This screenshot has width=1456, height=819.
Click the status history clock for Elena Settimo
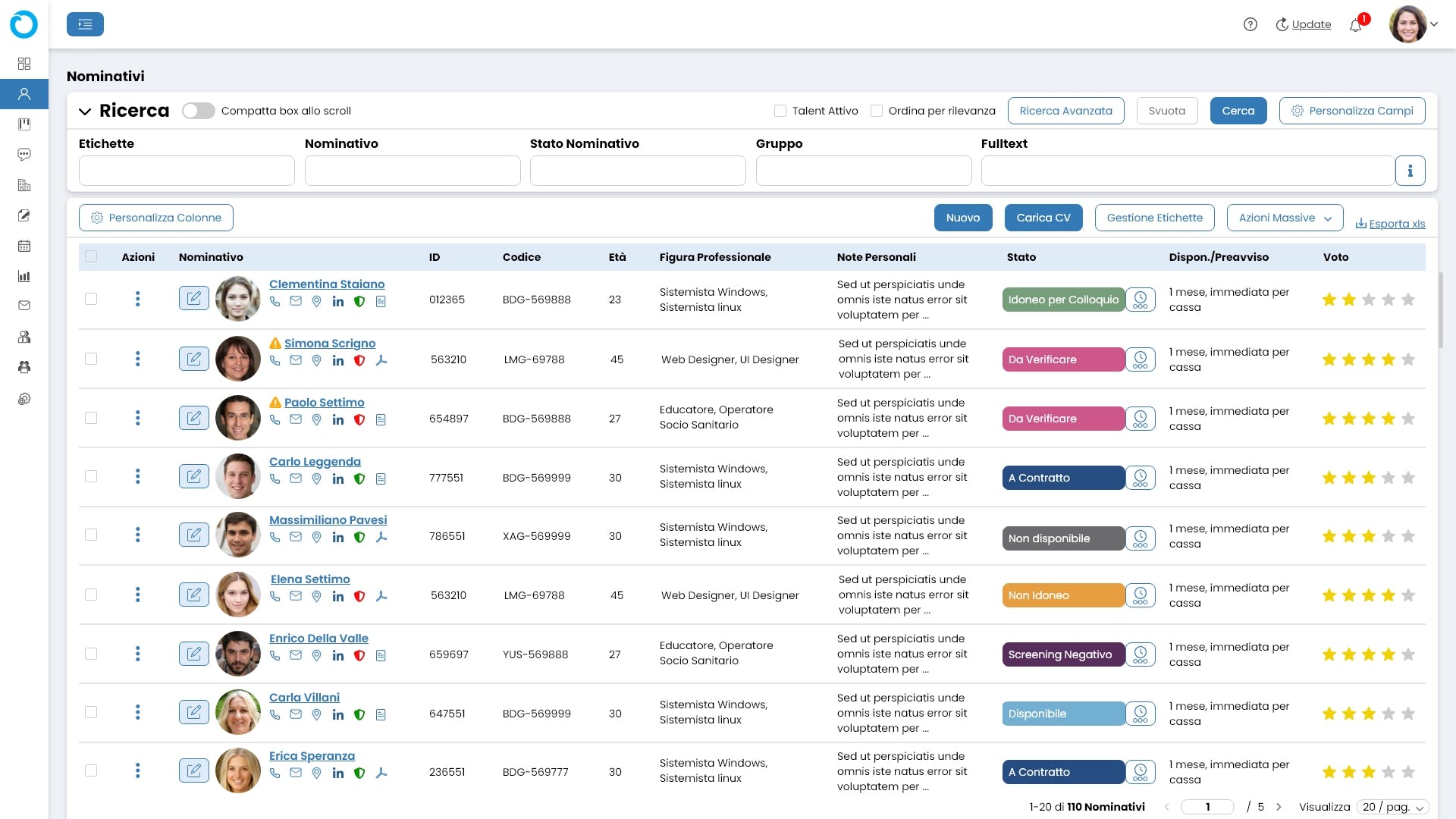1140,595
